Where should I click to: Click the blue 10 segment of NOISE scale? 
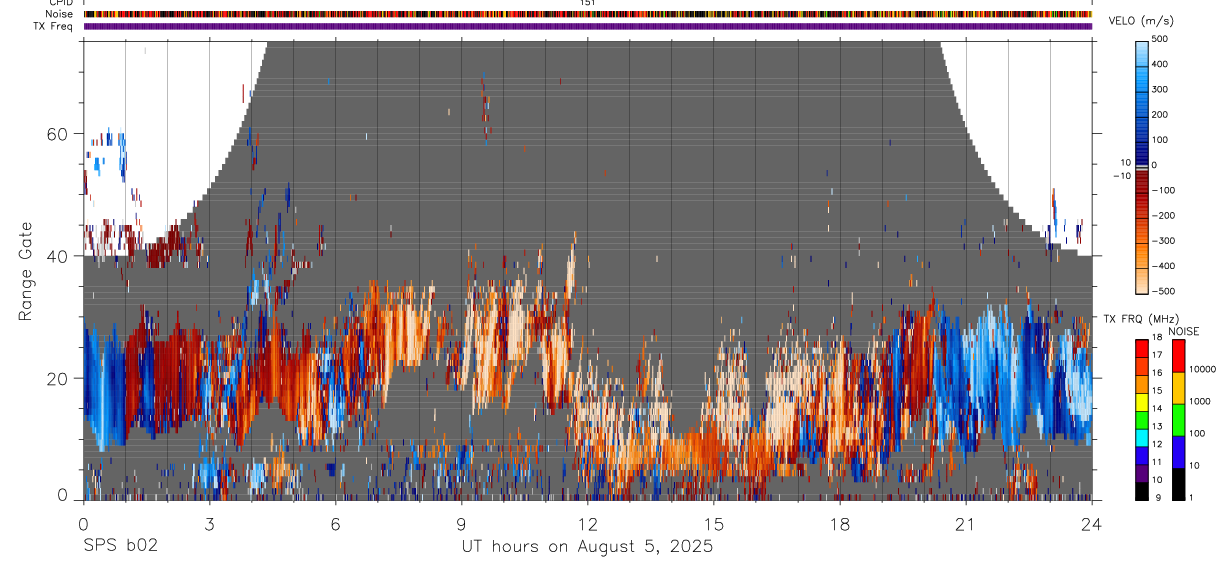(x=1178, y=452)
